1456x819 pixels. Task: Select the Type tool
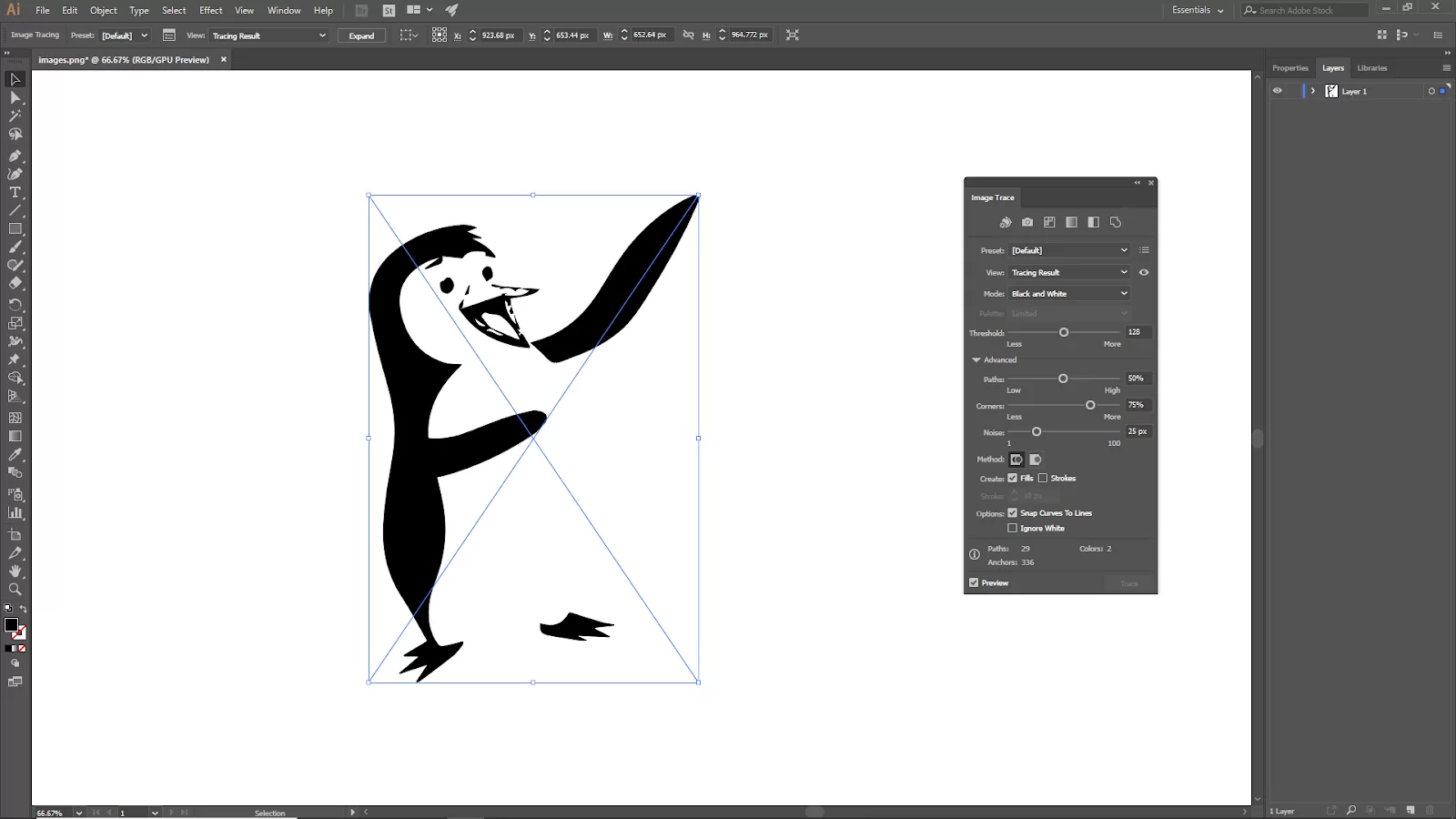[15, 193]
